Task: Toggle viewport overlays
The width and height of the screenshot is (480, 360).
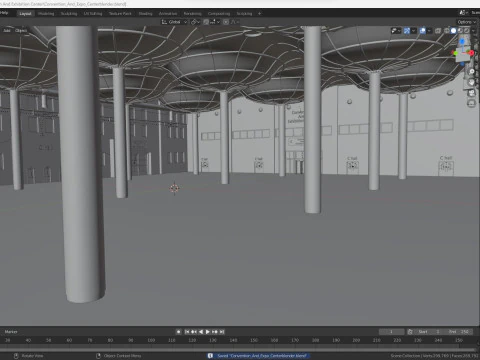Action: click(422, 30)
